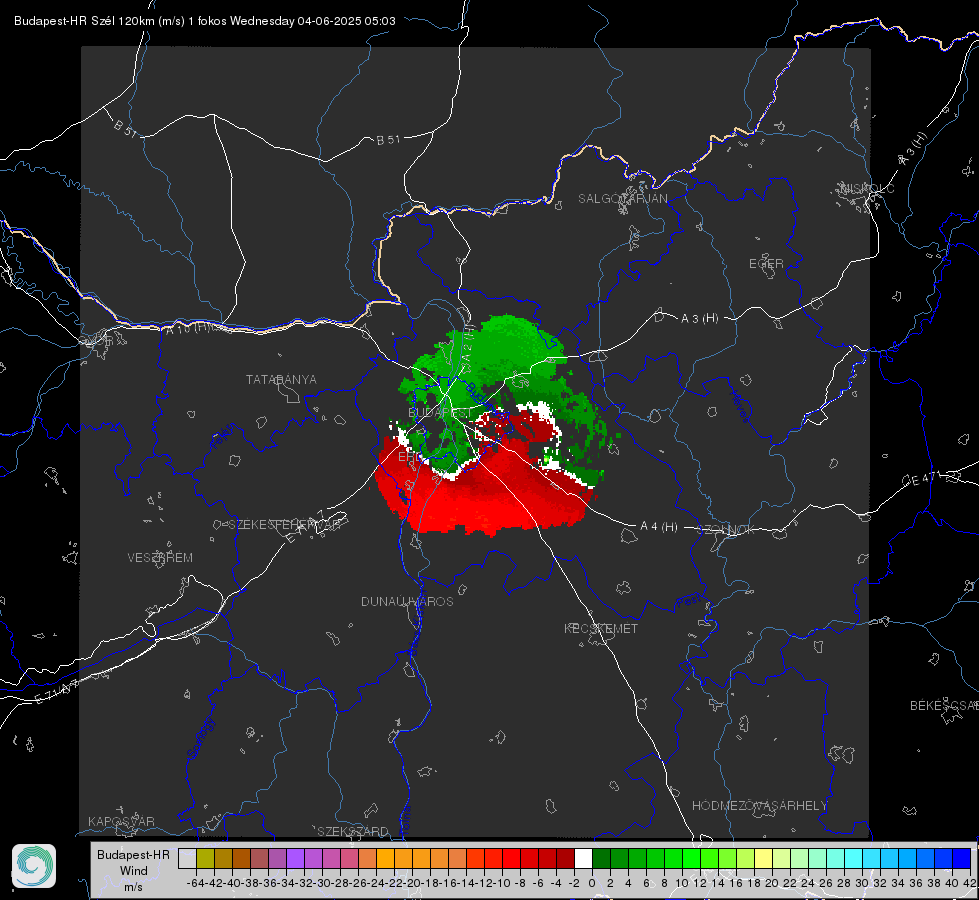Pick the deep blue last legend swatch
This screenshot has height=900, width=979.
pos(962,859)
